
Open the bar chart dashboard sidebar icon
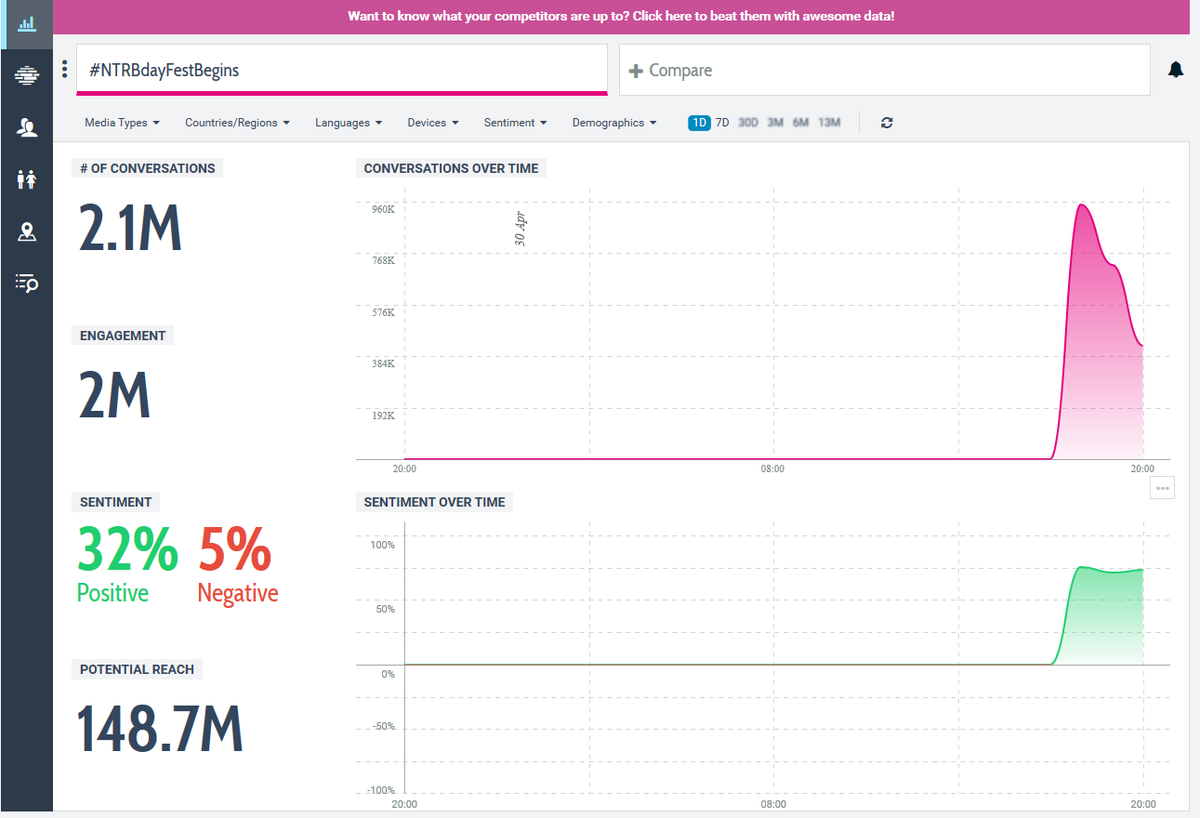[x=27, y=23]
